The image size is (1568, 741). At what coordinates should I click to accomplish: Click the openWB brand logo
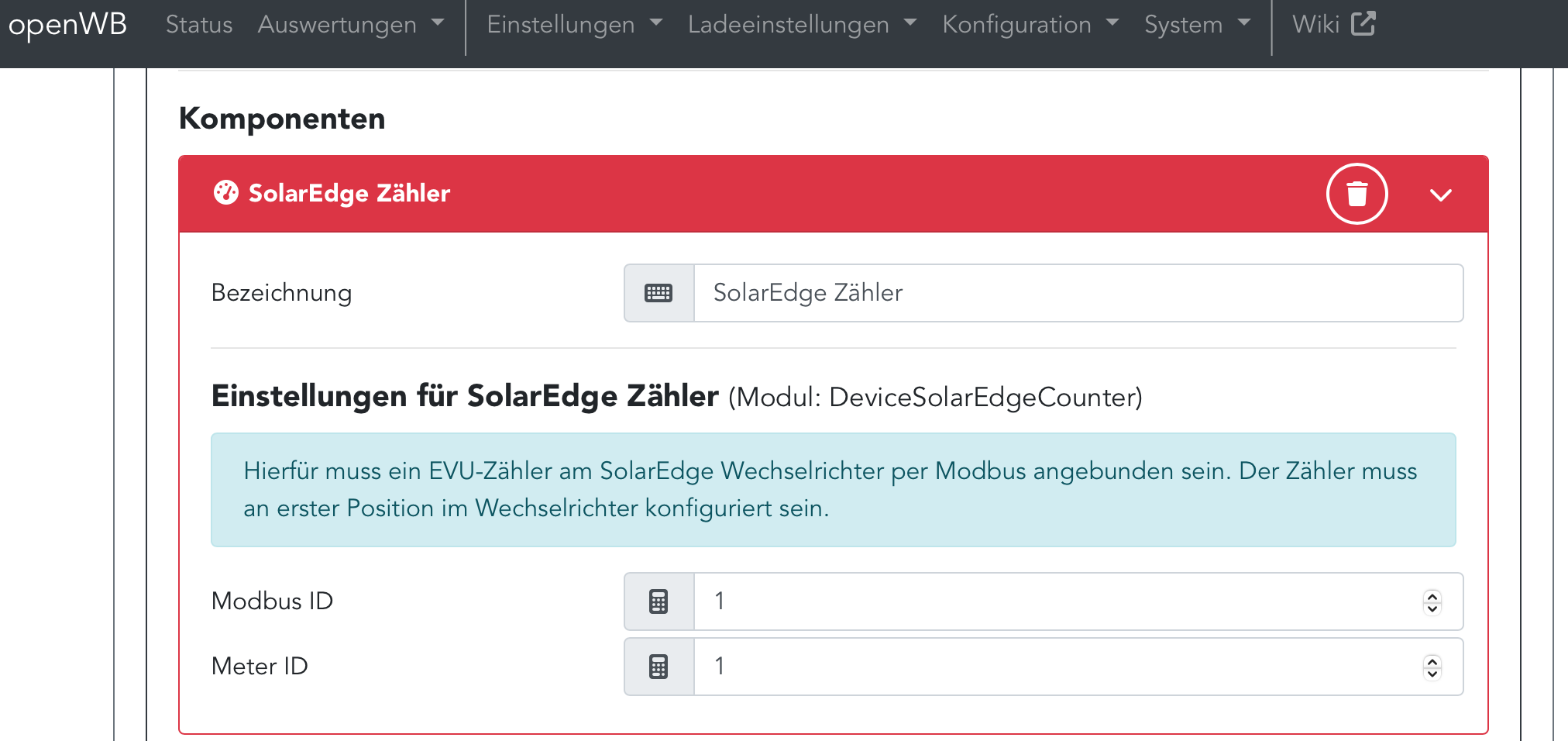coord(67,24)
